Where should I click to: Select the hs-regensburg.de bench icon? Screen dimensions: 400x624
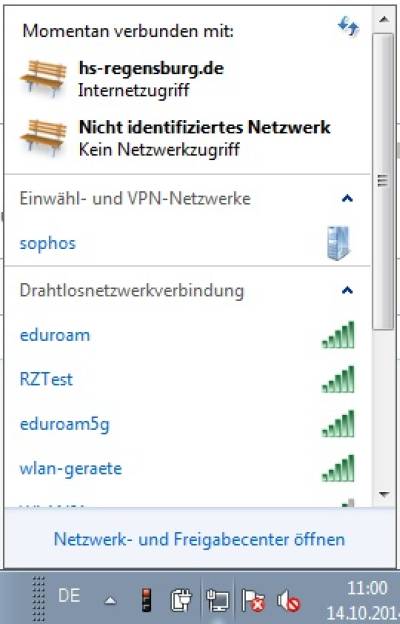click(x=43, y=78)
